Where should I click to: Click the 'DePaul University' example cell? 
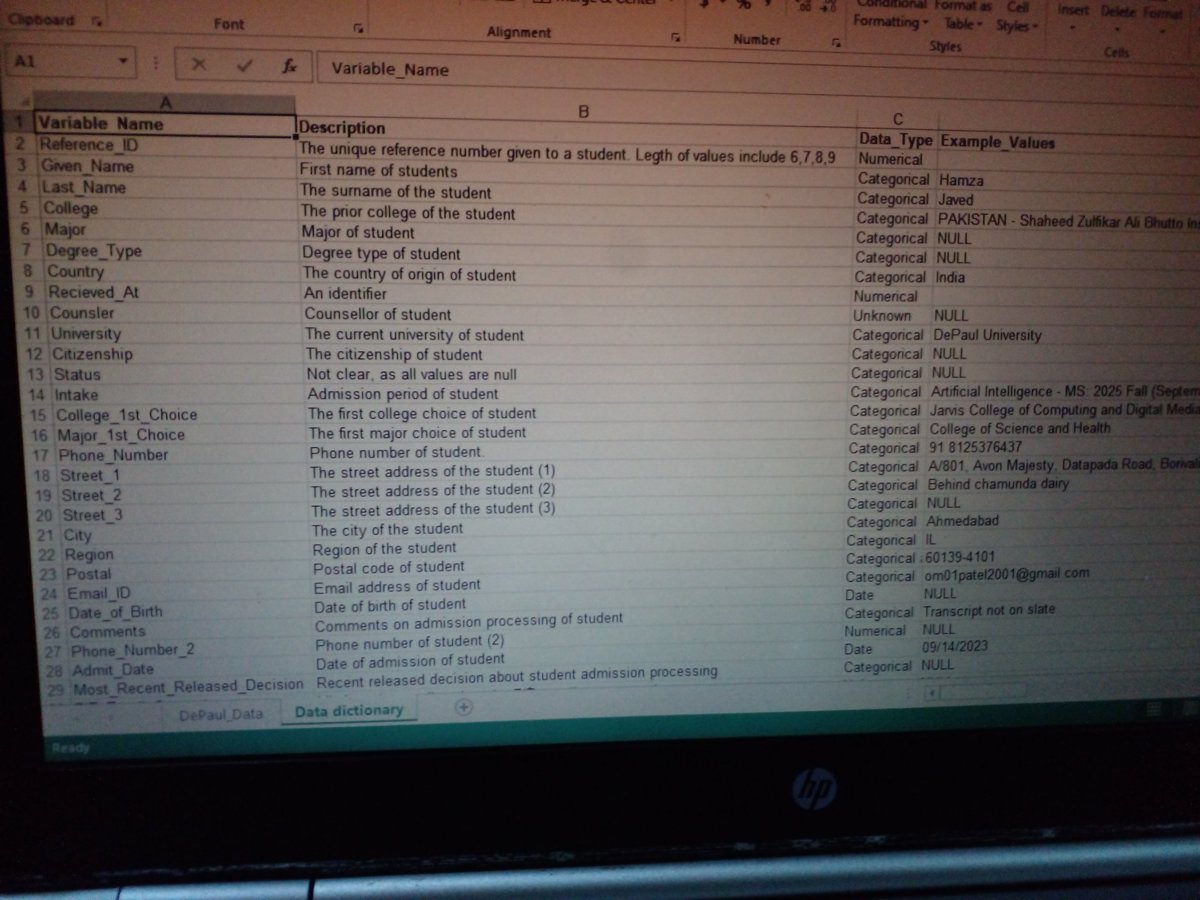click(1066, 335)
